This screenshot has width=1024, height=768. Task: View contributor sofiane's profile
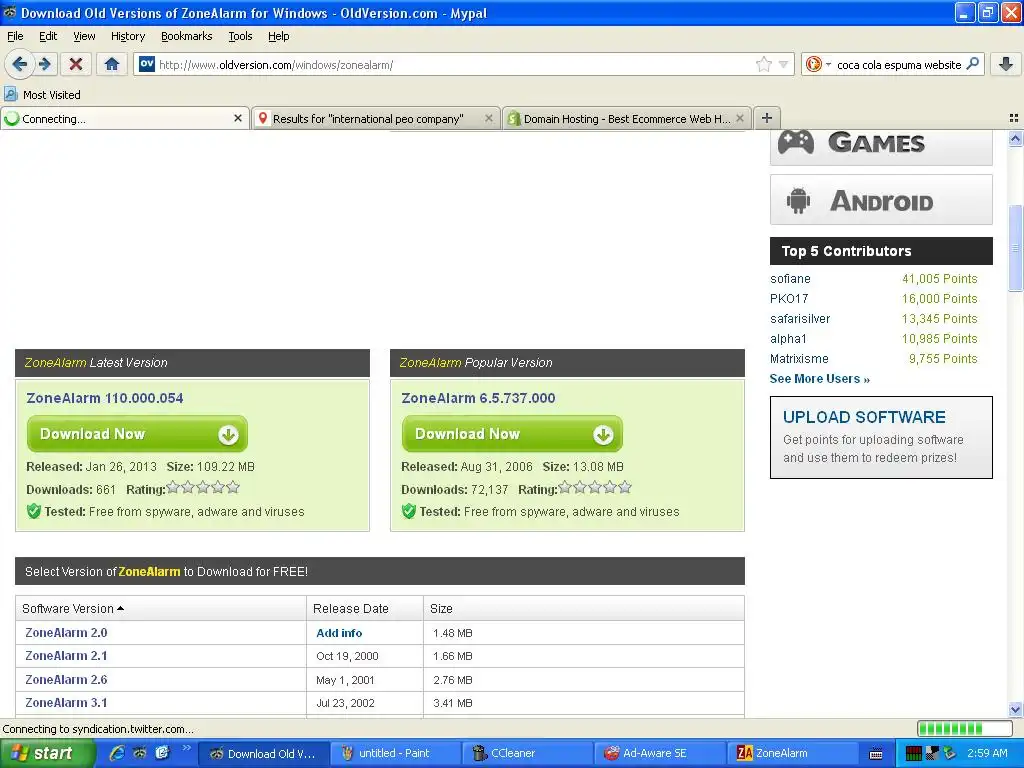coord(790,278)
